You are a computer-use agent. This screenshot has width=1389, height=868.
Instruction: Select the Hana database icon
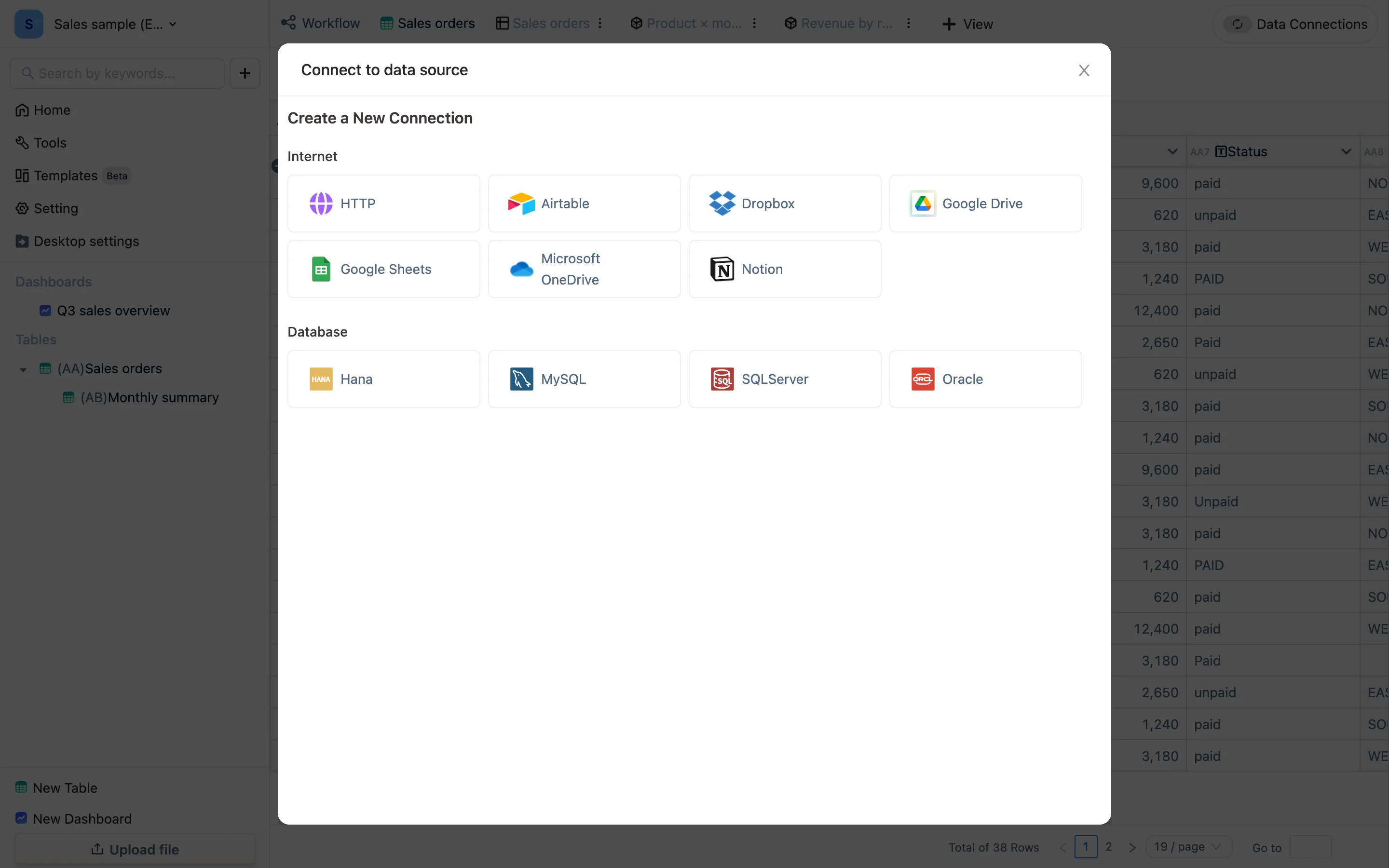click(321, 379)
